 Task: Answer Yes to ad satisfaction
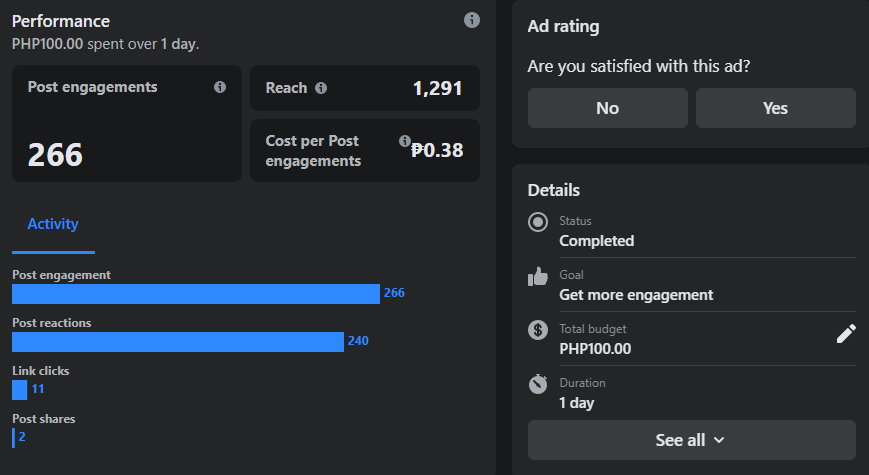[775, 108]
